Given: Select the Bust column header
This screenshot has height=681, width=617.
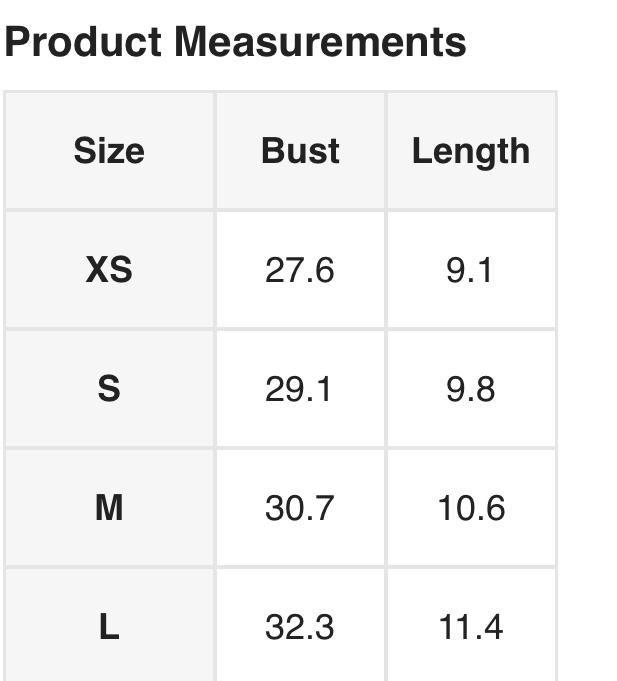Looking at the screenshot, I should pos(300,151).
